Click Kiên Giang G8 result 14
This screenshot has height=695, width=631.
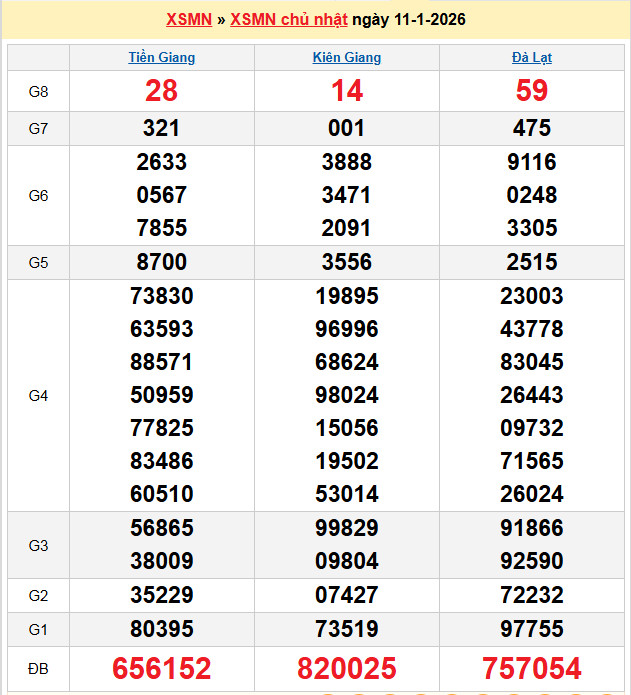tap(347, 91)
